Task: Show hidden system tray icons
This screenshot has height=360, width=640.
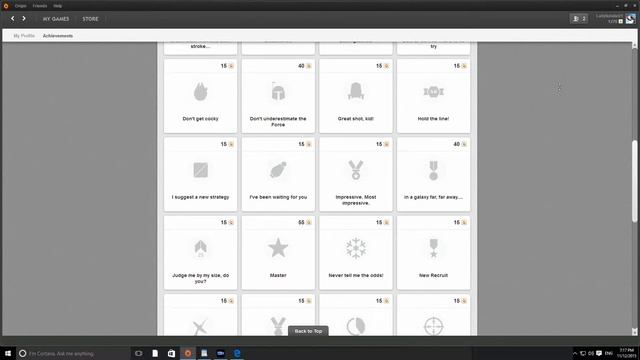Action: click(x=575, y=353)
